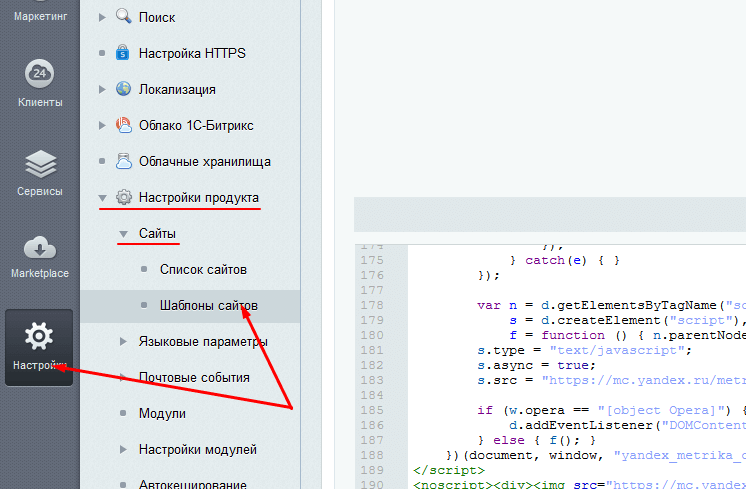The height and width of the screenshot is (489, 746).
Task: Click the Языковые параметры label
Action: 203,342
